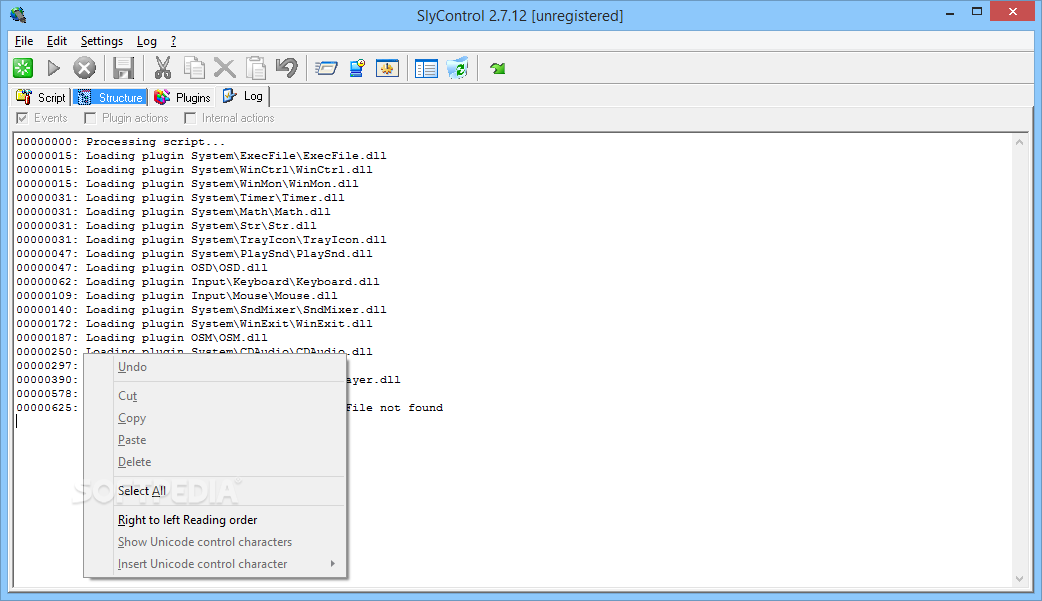Close the SlyControl window
This screenshot has width=1042, height=601.
[x=1013, y=11]
